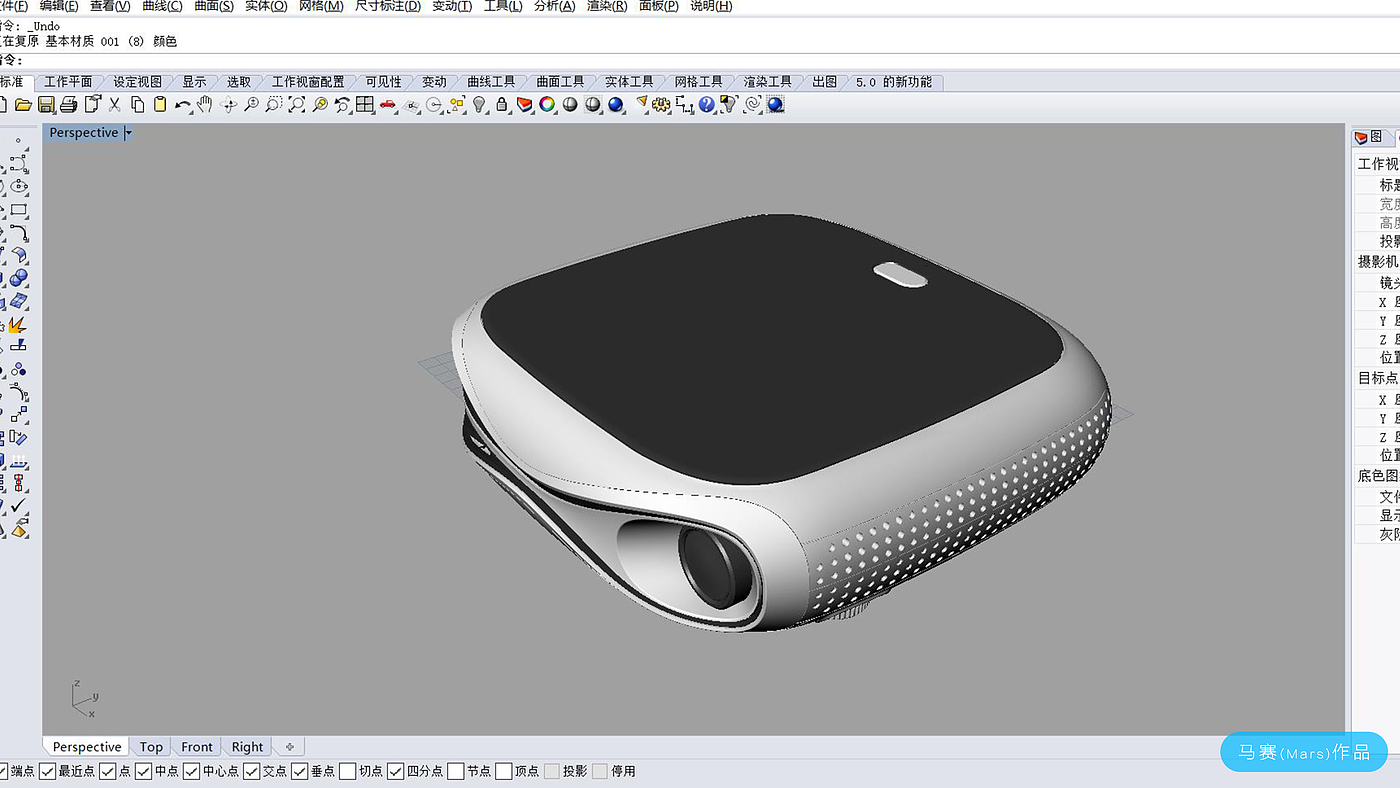Open the 曲面(S) surface menu

pyautogui.click(x=213, y=6)
